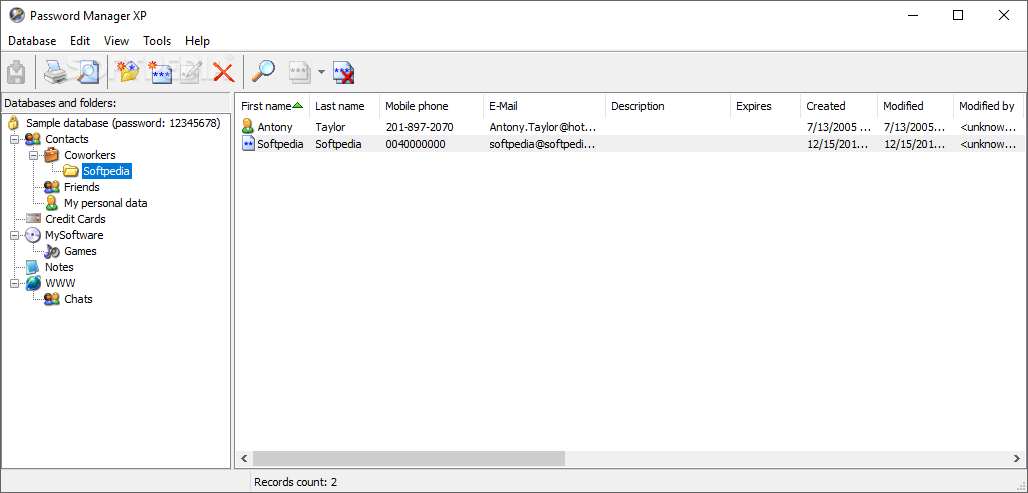Open the dropdown arrow beside copy password icon

click(321, 72)
